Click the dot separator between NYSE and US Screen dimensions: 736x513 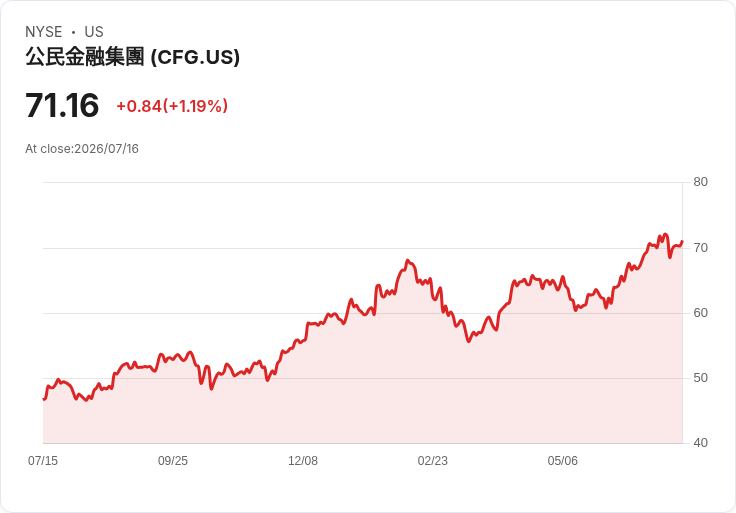pyautogui.click(x=73, y=32)
